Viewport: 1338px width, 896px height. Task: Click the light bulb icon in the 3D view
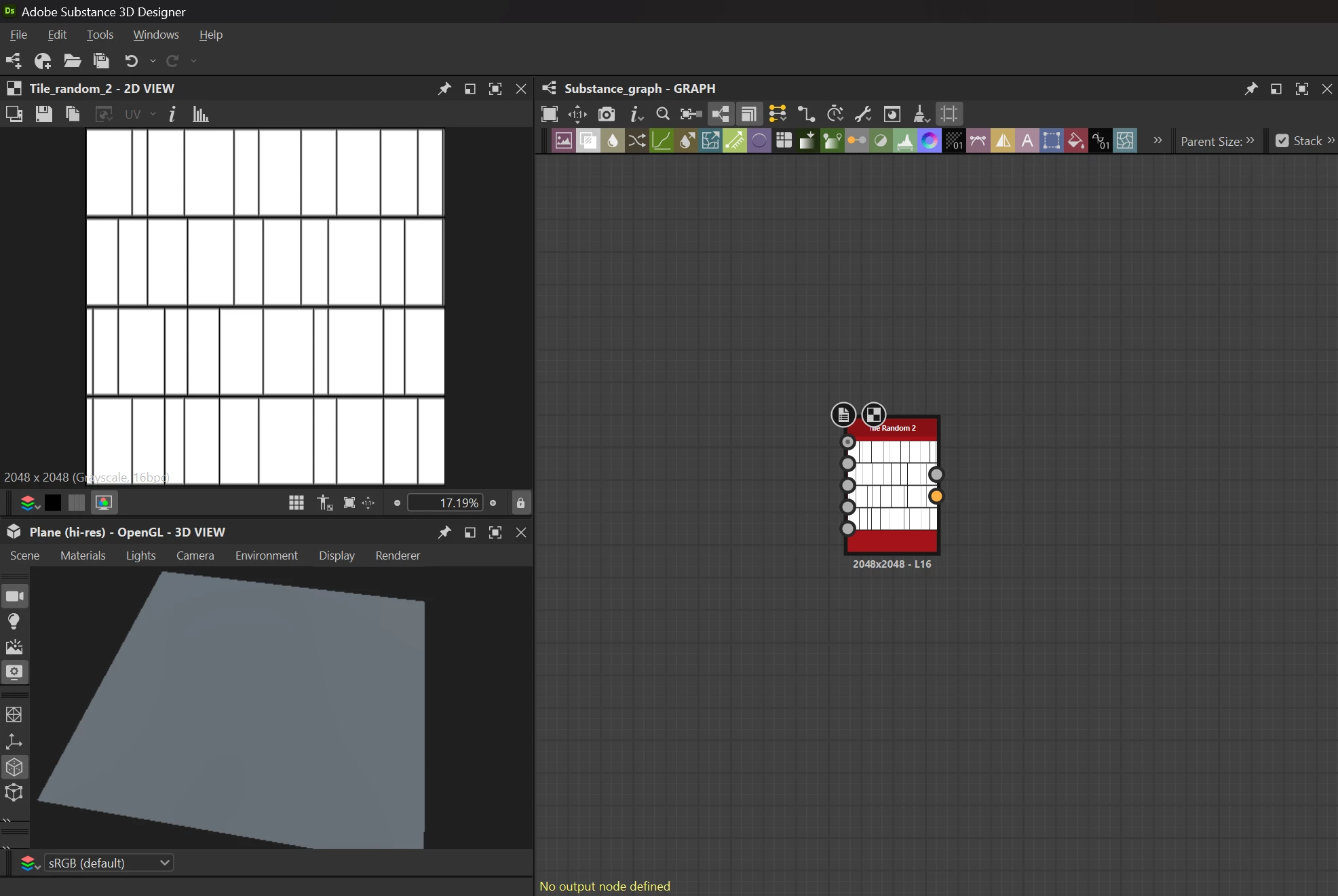pos(14,621)
